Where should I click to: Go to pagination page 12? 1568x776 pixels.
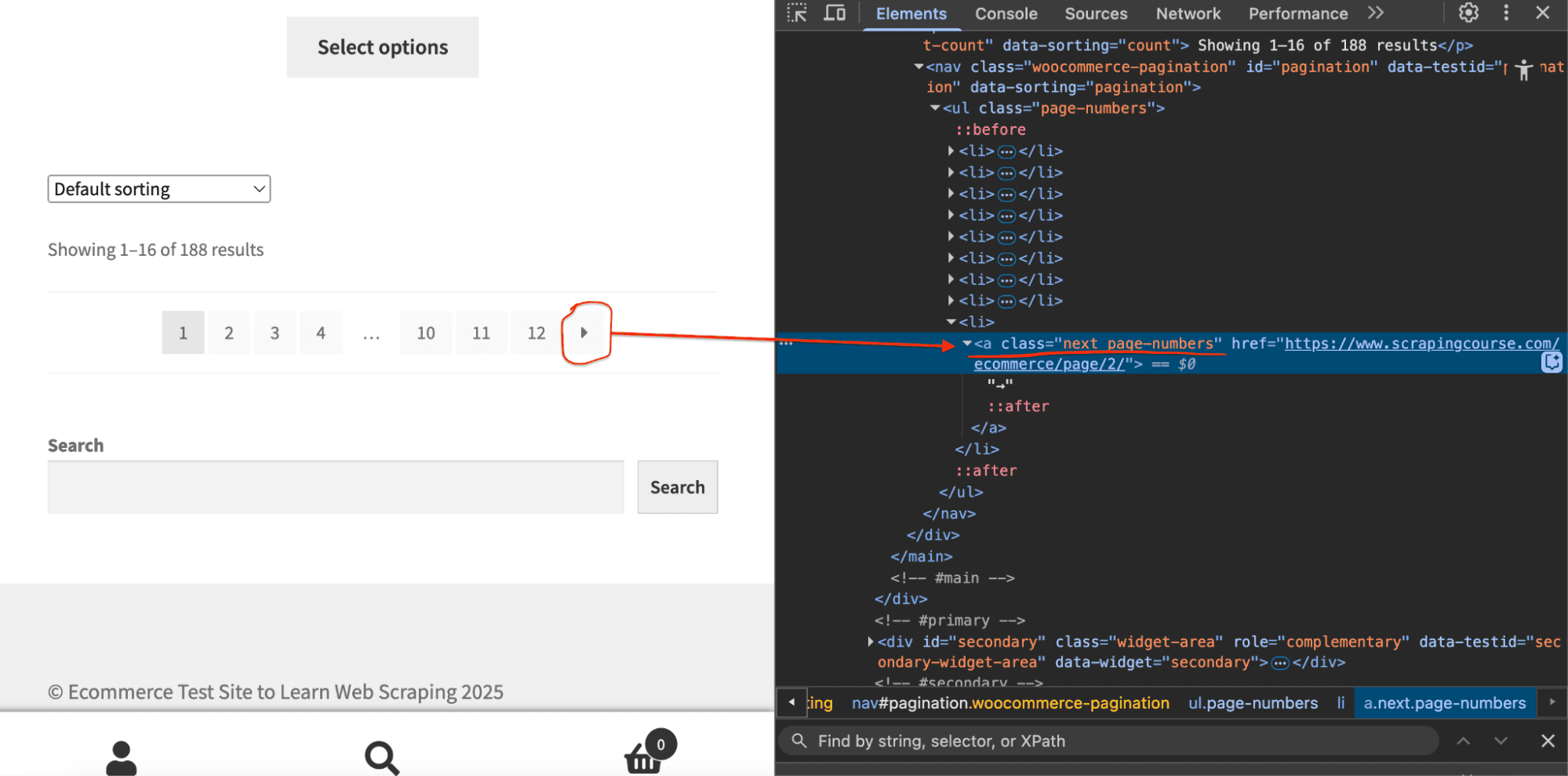[537, 333]
